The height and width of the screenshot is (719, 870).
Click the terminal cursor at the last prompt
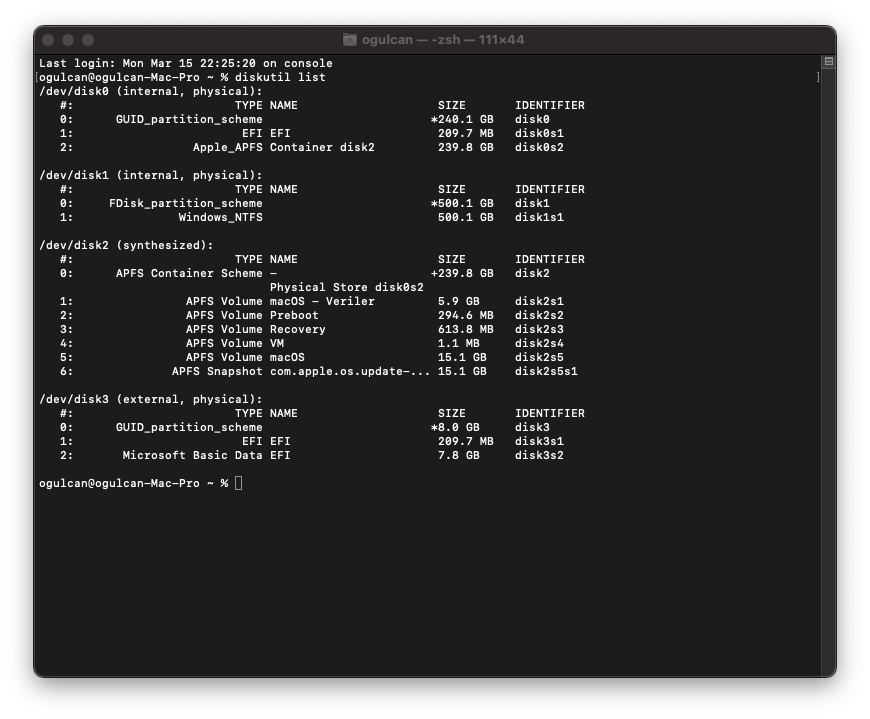(239, 483)
